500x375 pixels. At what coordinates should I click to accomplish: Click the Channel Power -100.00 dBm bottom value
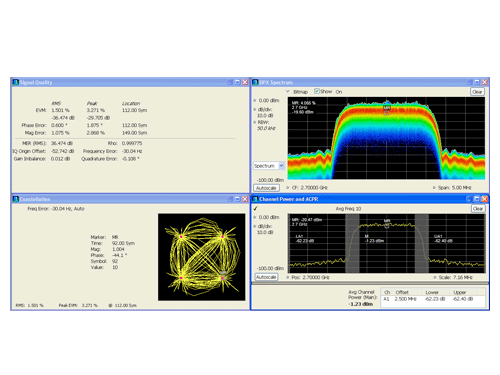pyautogui.click(x=270, y=268)
